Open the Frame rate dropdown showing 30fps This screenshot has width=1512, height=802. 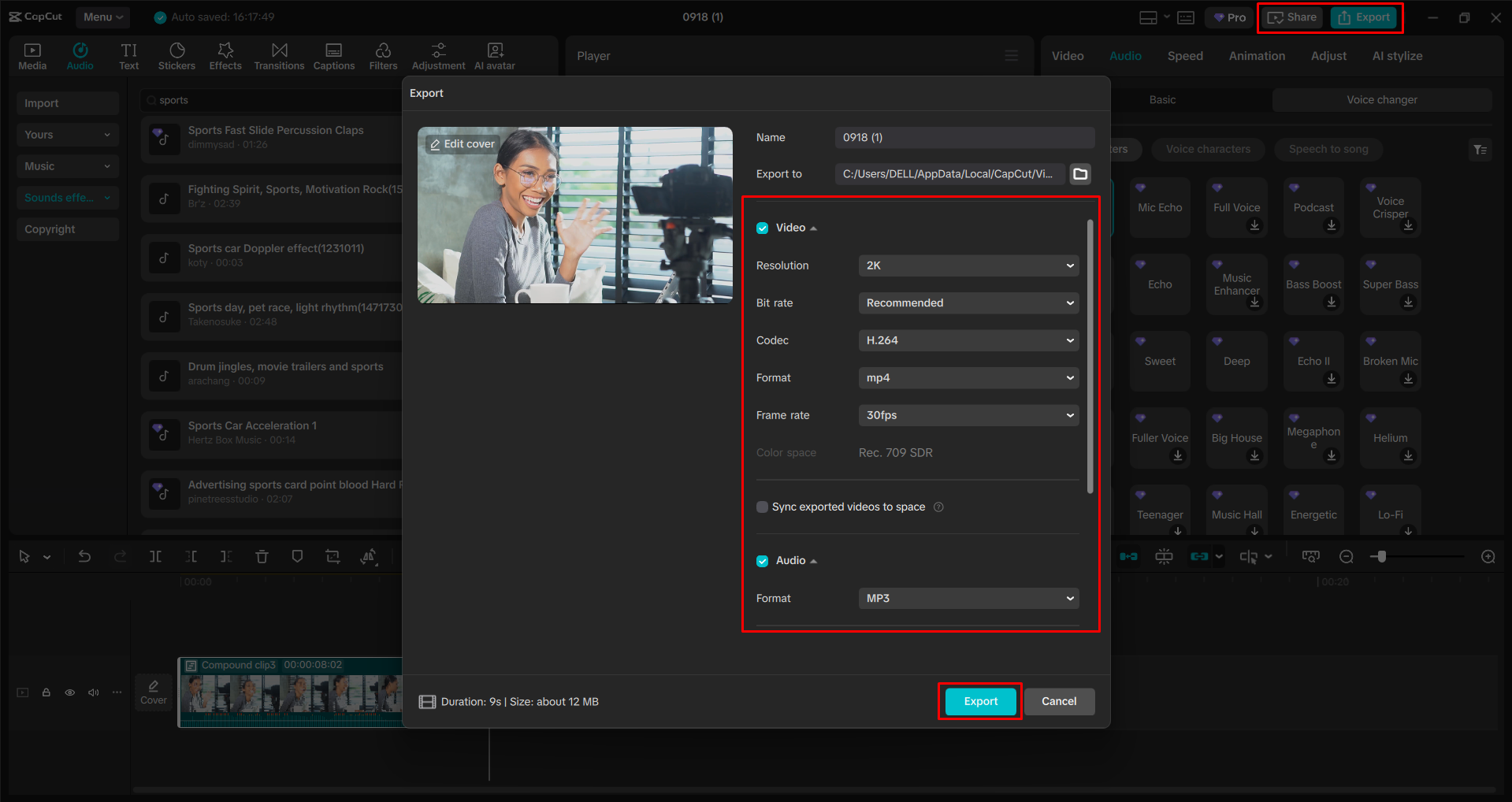coord(968,415)
